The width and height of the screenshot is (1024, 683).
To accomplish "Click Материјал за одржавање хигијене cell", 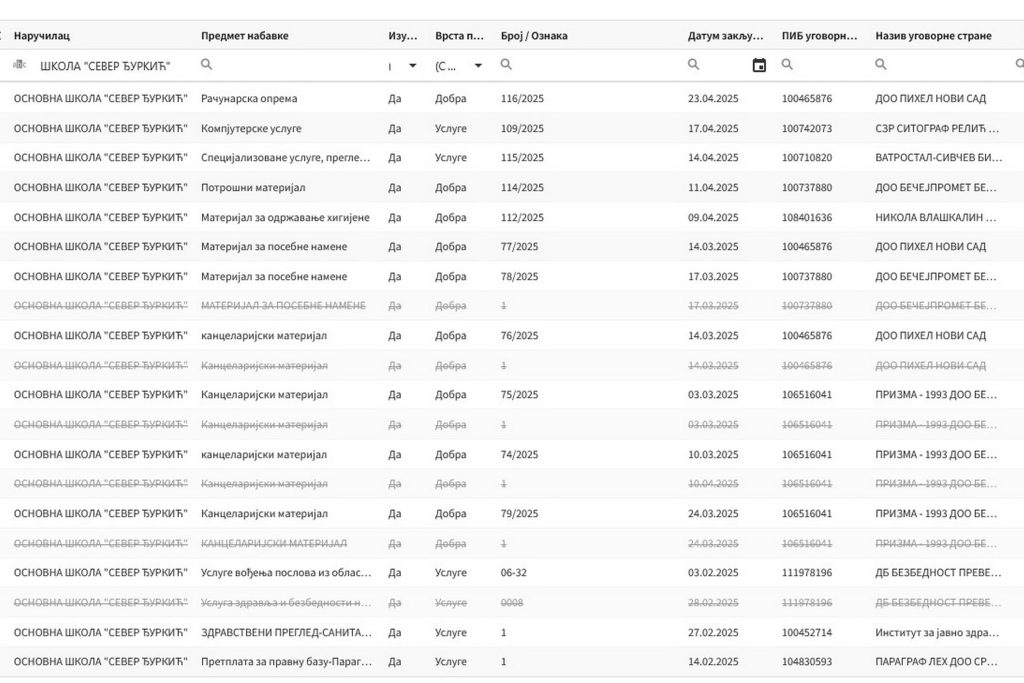I will click(285, 217).
